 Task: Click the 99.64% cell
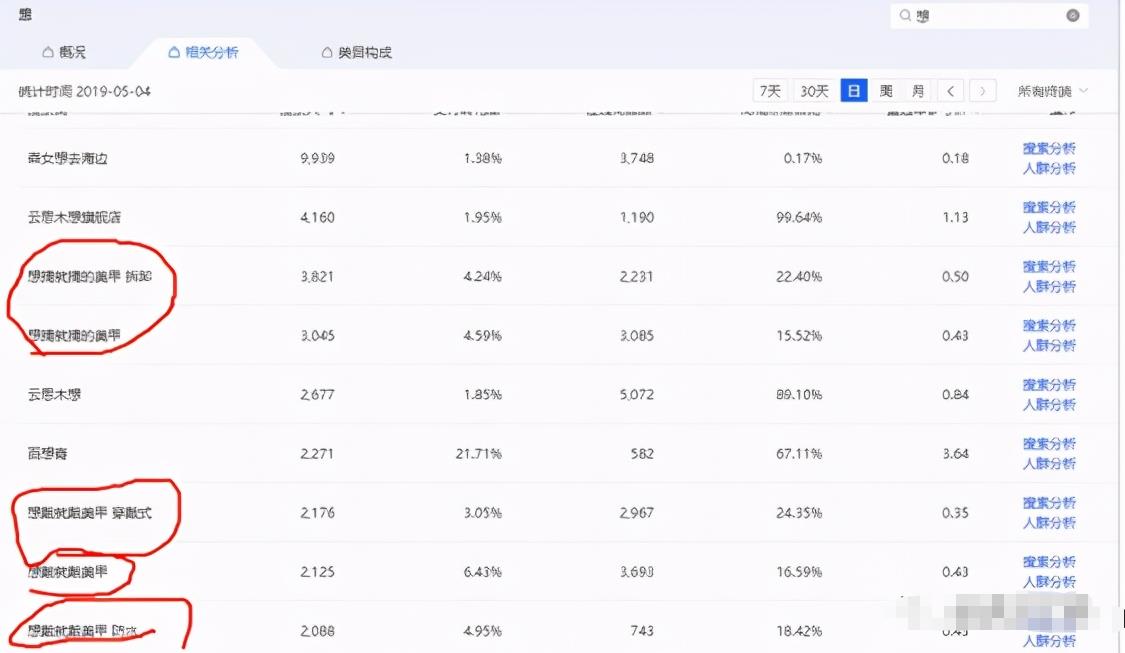[799, 217]
